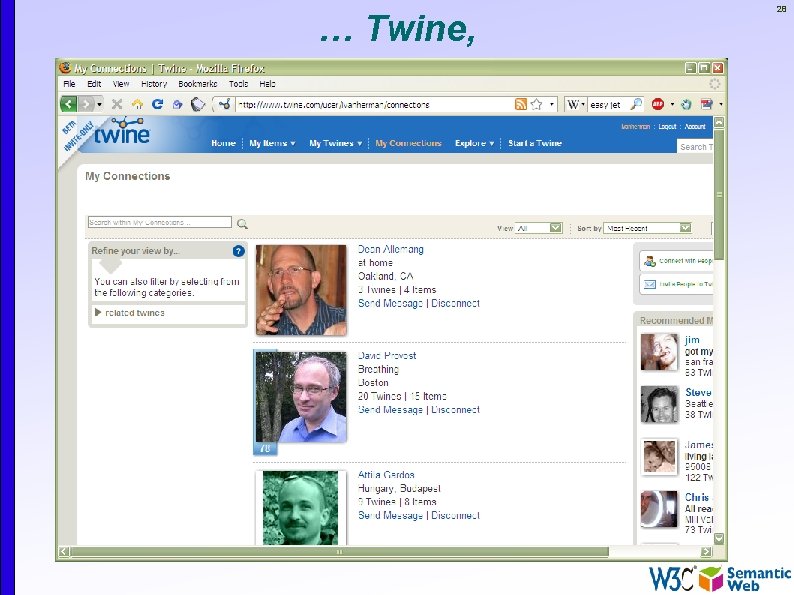Open the Tools menu

pos(239,84)
